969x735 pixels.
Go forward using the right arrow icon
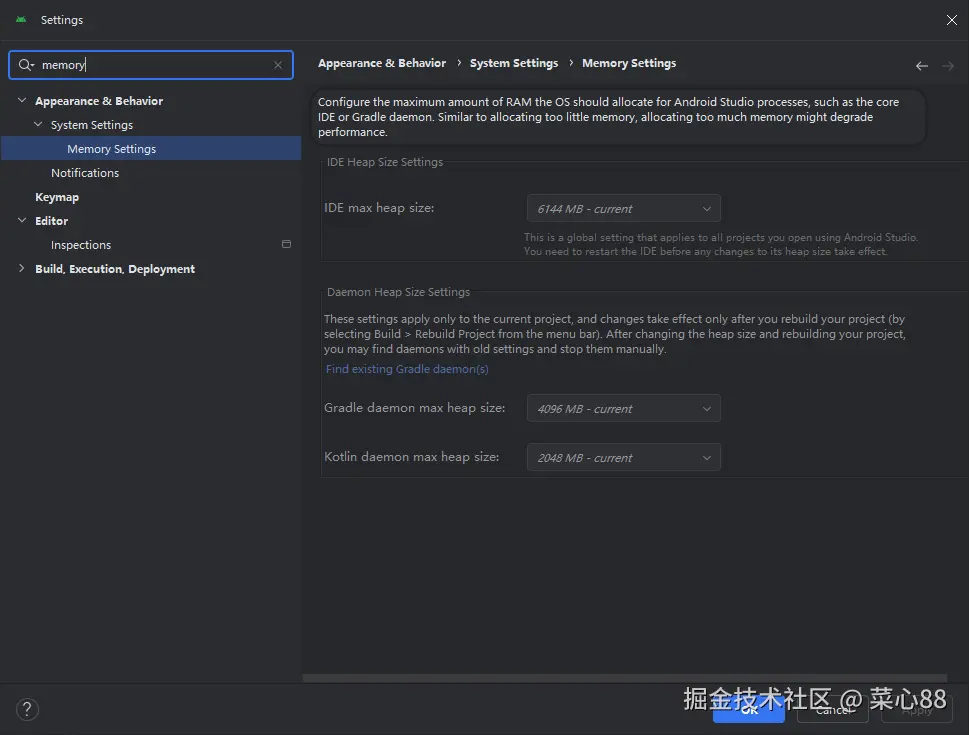[948, 66]
